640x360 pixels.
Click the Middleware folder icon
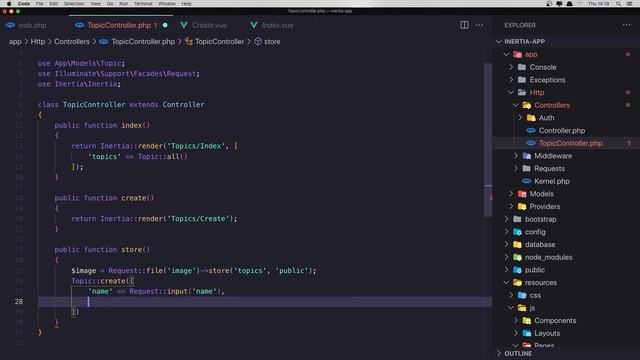(527, 156)
